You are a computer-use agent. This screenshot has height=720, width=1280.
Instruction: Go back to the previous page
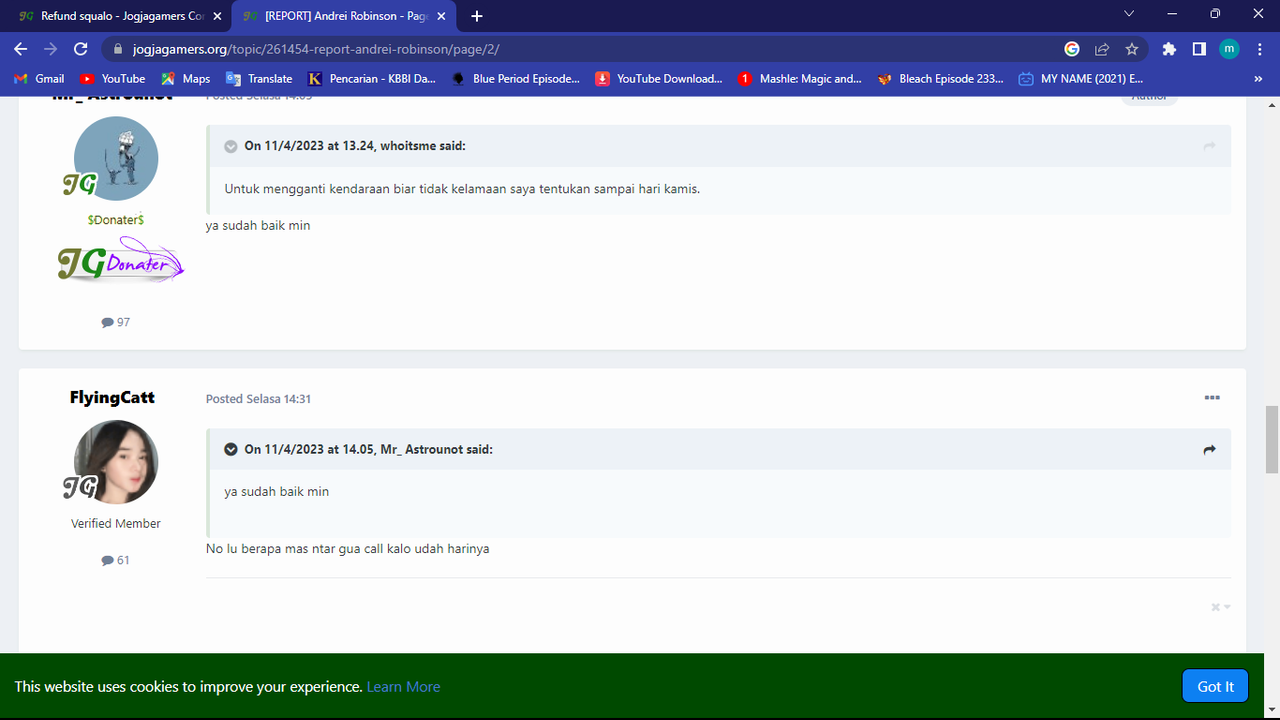[x=21, y=49]
